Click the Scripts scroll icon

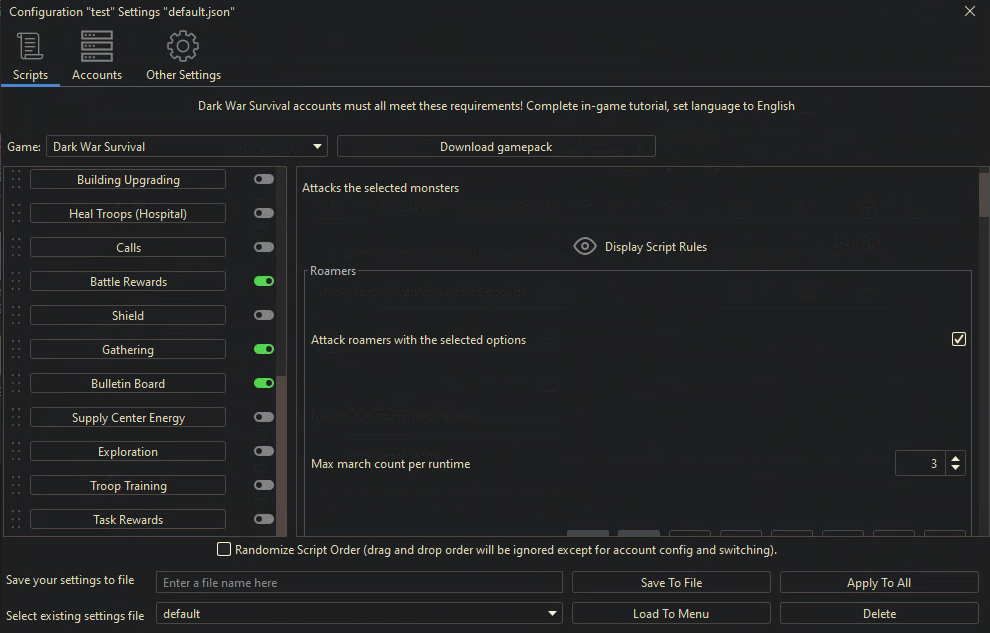(x=30, y=46)
